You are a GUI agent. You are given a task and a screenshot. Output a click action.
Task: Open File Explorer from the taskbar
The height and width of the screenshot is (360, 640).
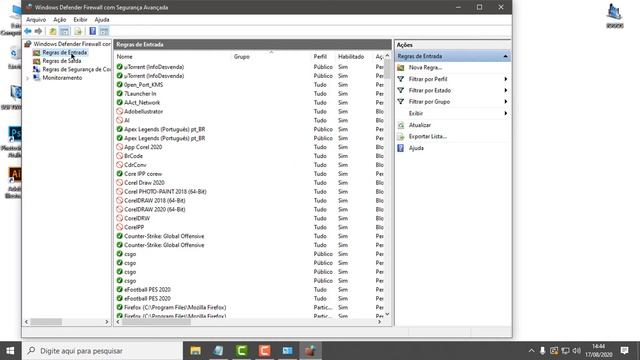pyautogui.click(x=196, y=351)
